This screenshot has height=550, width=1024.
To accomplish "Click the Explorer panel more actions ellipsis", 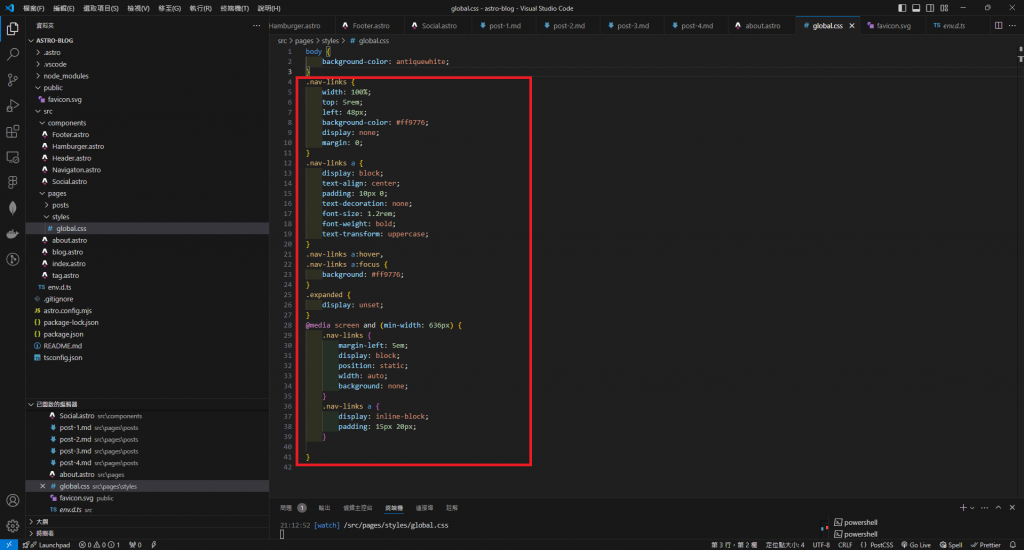I will 257,25.
